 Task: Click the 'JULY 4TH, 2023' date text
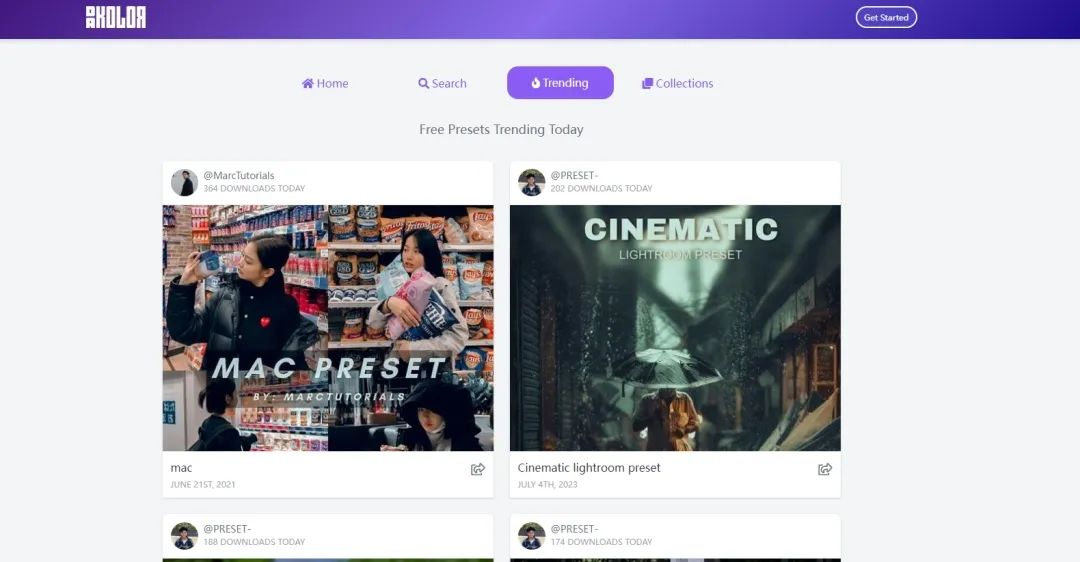[x=548, y=485]
